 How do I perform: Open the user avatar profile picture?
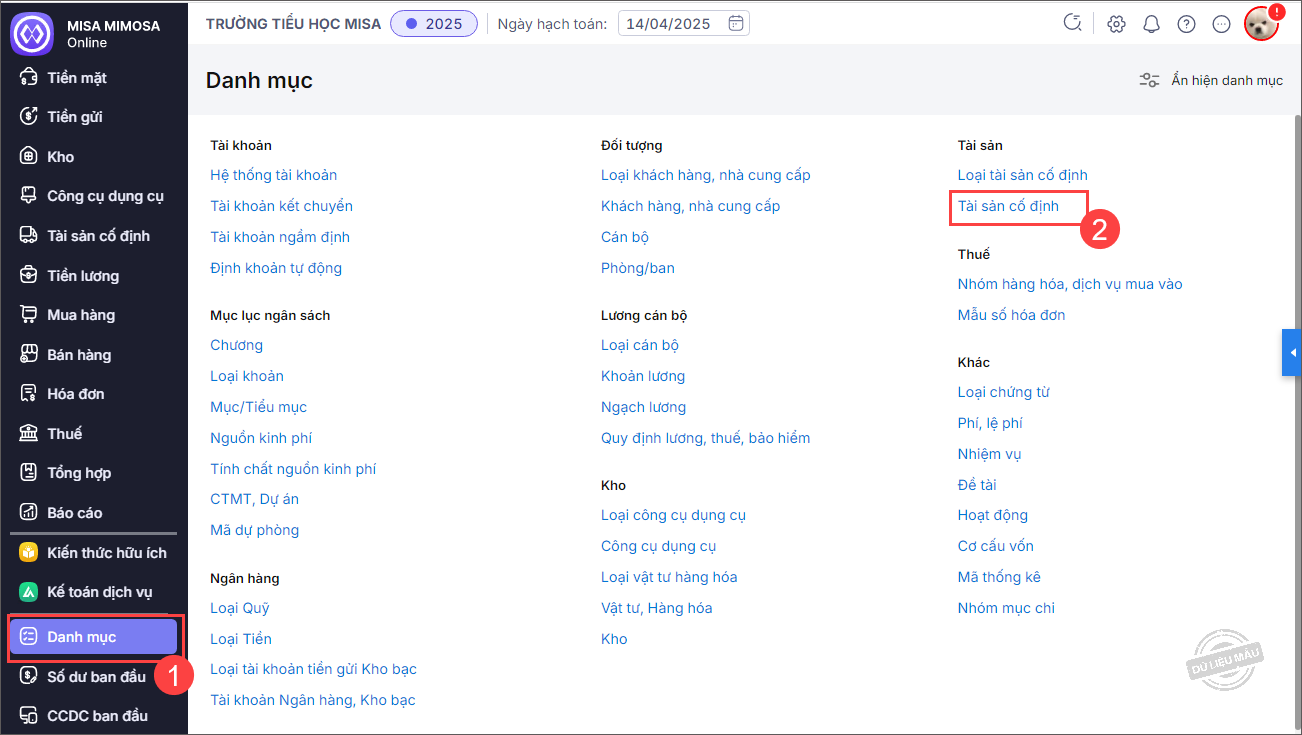click(x=1260, y=24)
